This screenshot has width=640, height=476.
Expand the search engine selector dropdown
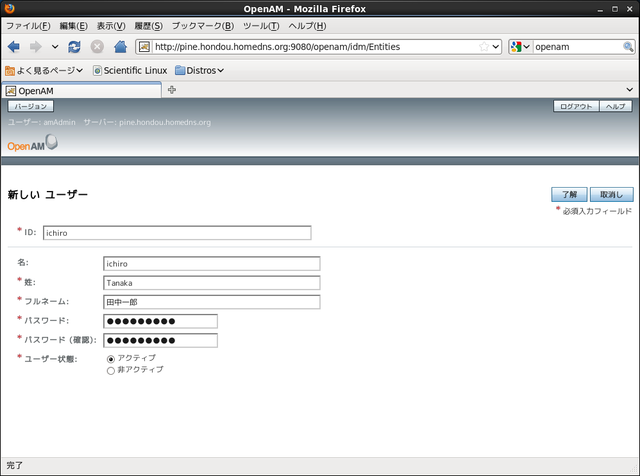coord(520,47)
